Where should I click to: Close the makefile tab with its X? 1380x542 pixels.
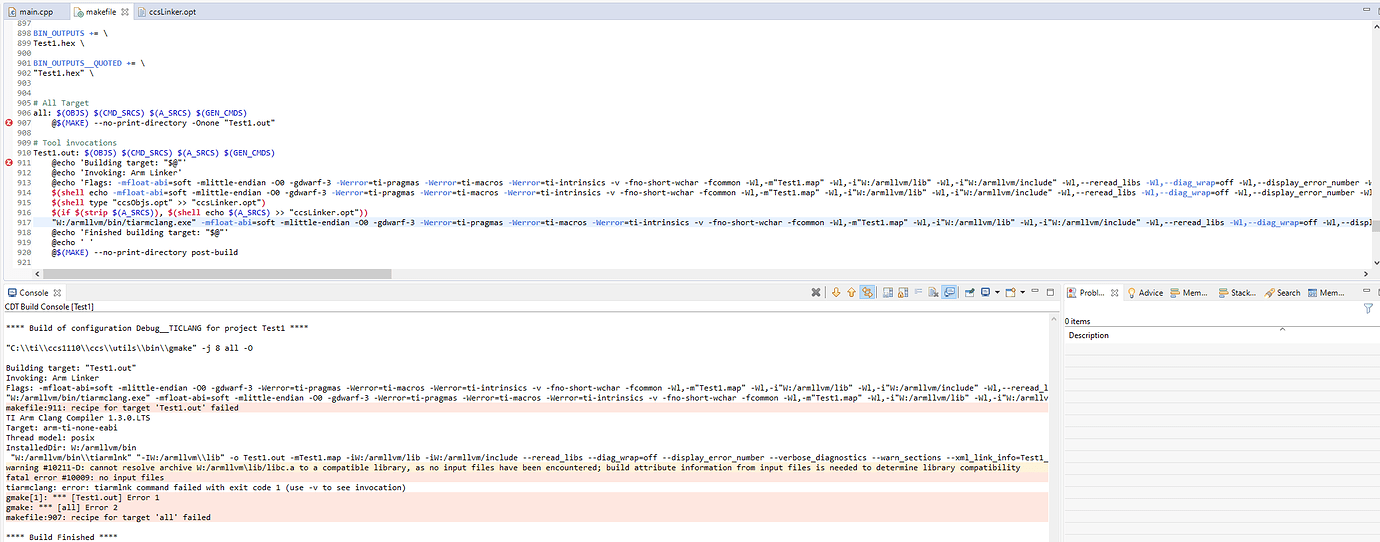(125, 12)
